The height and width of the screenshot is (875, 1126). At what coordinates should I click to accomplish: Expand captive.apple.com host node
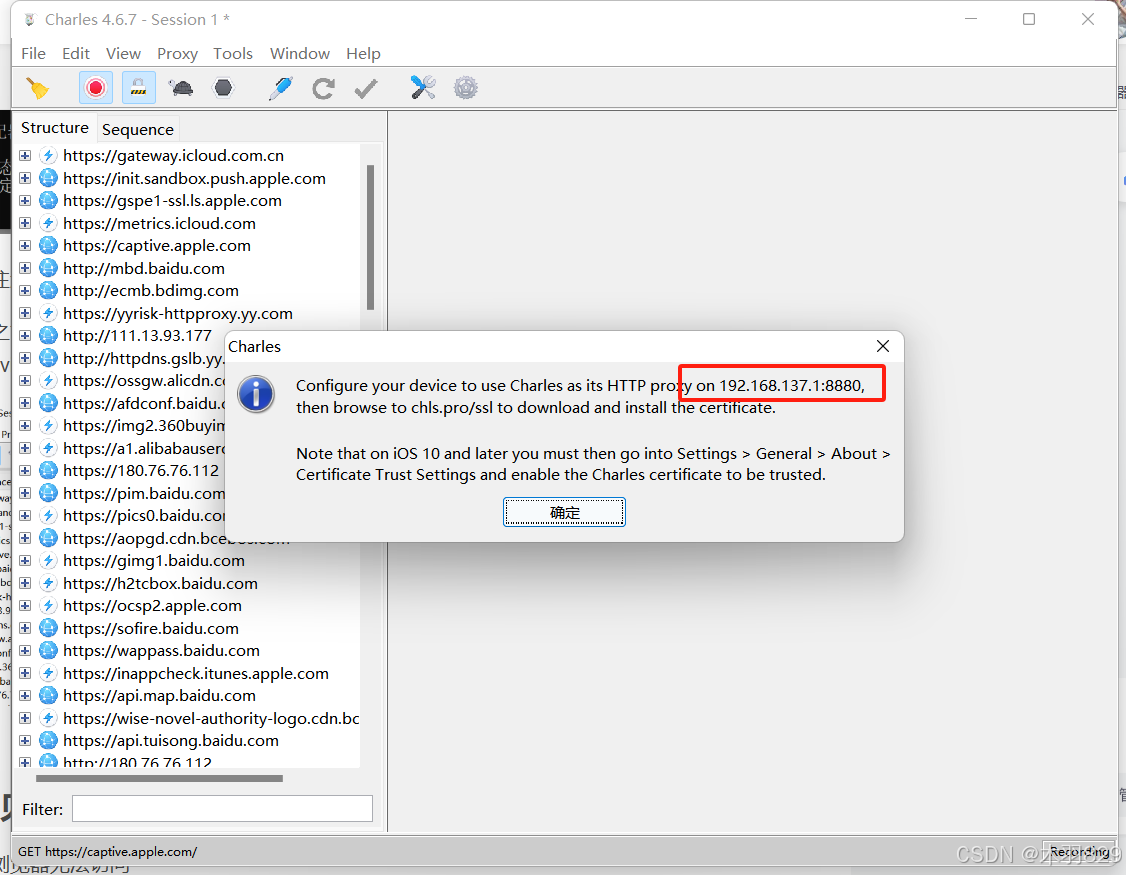tap(25, 246)
